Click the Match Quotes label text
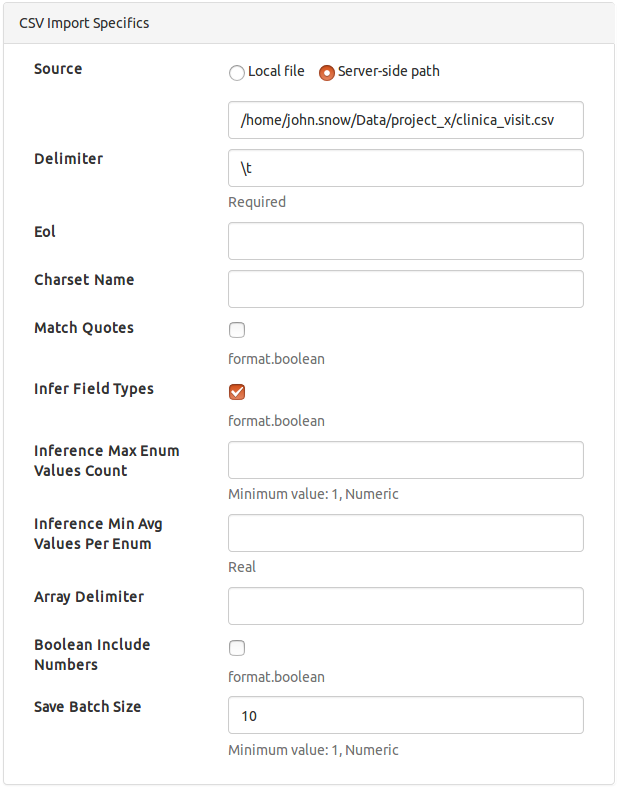 click(x=84, y=328)
